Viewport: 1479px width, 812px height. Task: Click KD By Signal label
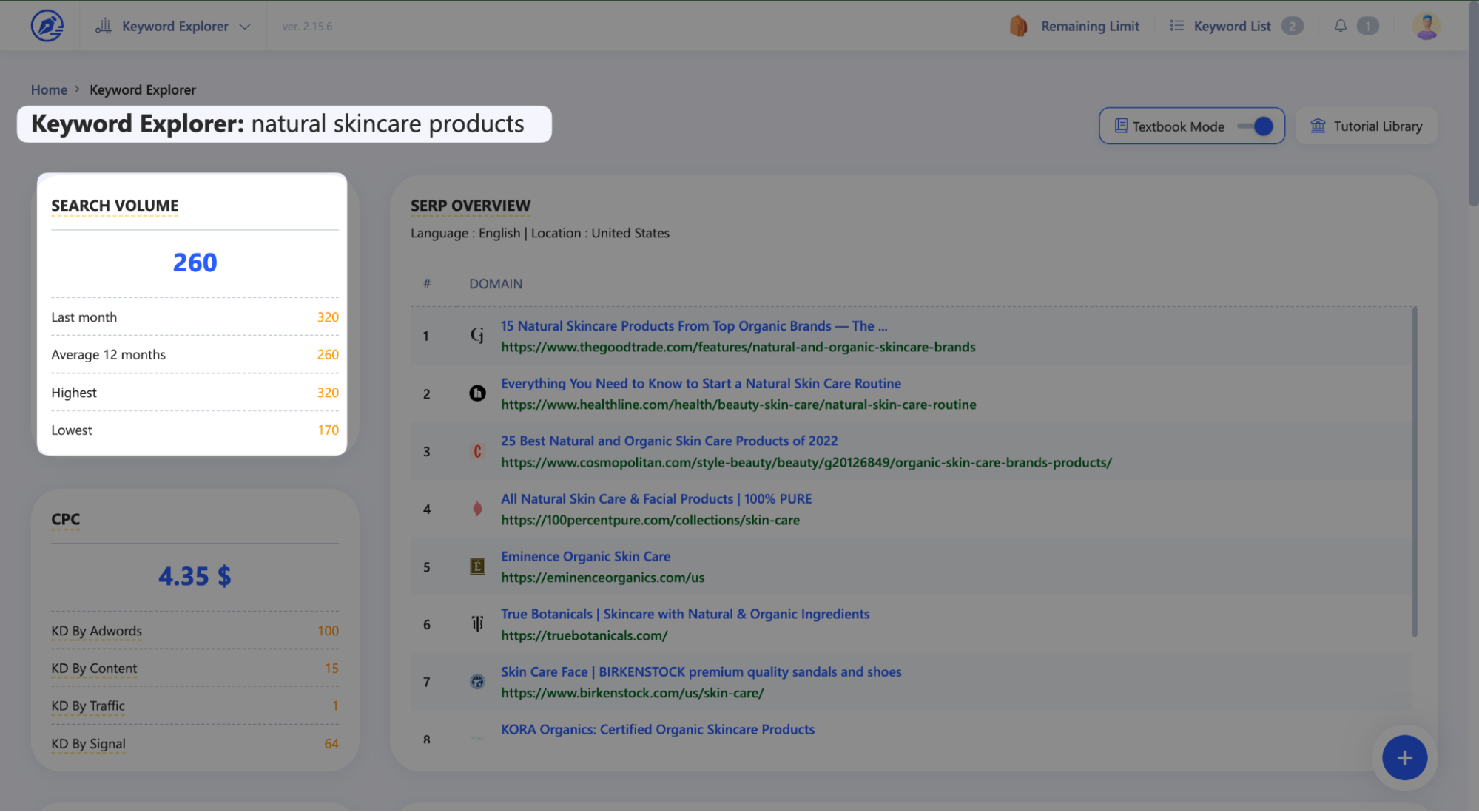(x=88, y=744)
